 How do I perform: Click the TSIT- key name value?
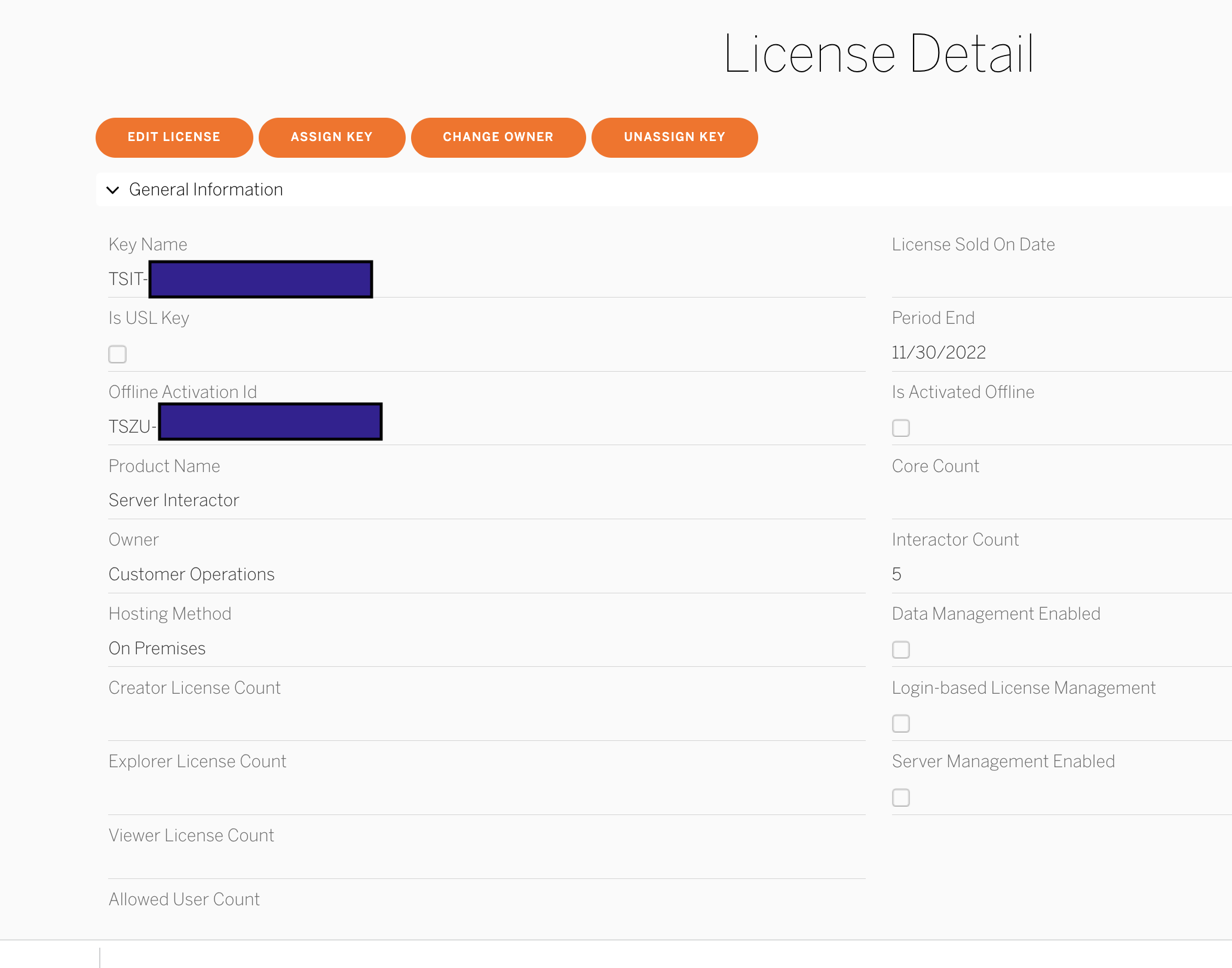[x=127, y=279]
